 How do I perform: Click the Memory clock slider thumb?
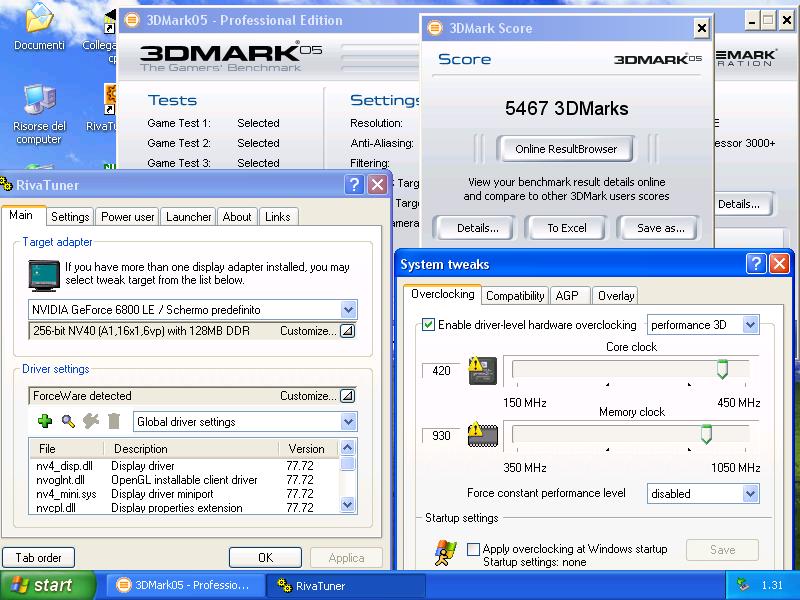(706, 434)
